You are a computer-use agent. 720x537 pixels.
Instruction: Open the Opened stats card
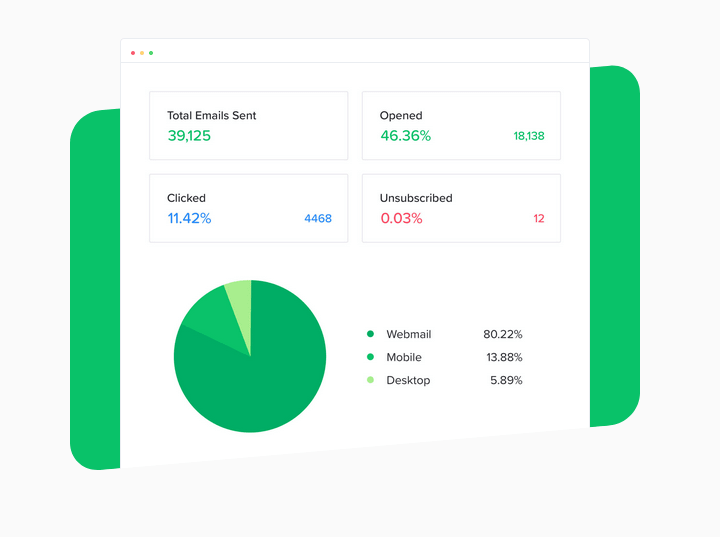pyautogui.click(x=461, y=126)
